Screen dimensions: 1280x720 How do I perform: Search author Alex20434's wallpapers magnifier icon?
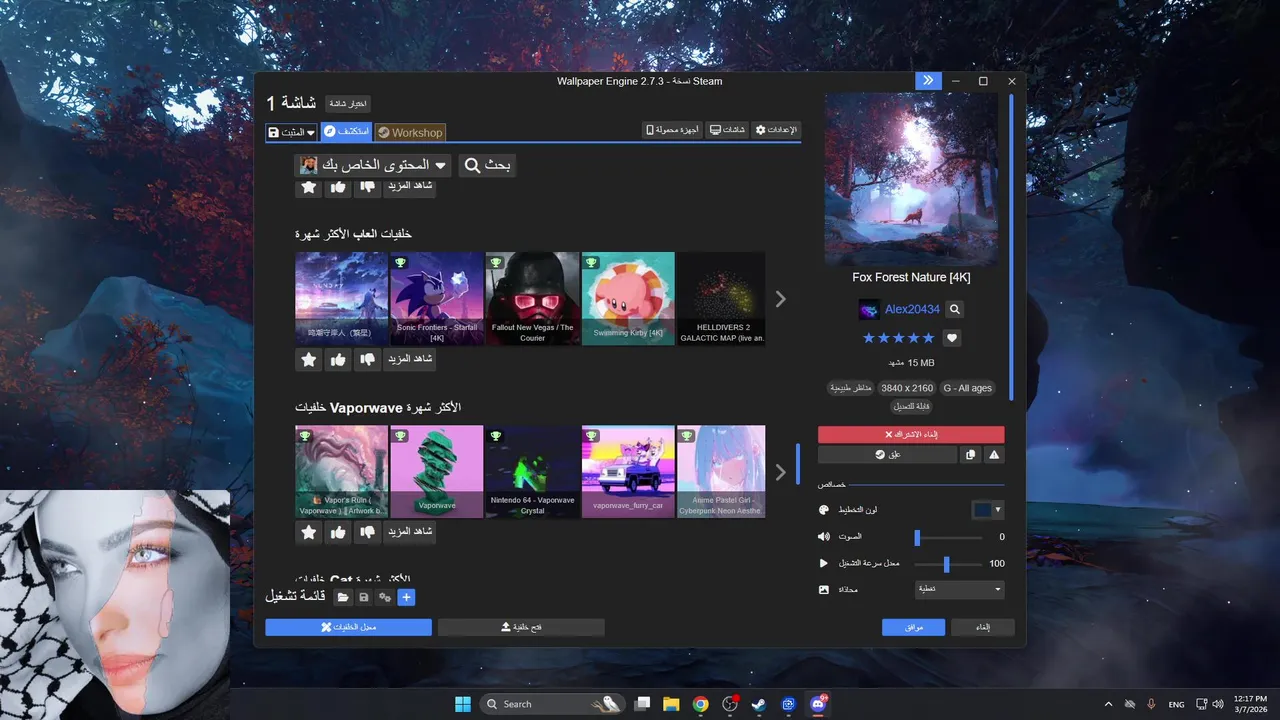(x=955, y=310)
